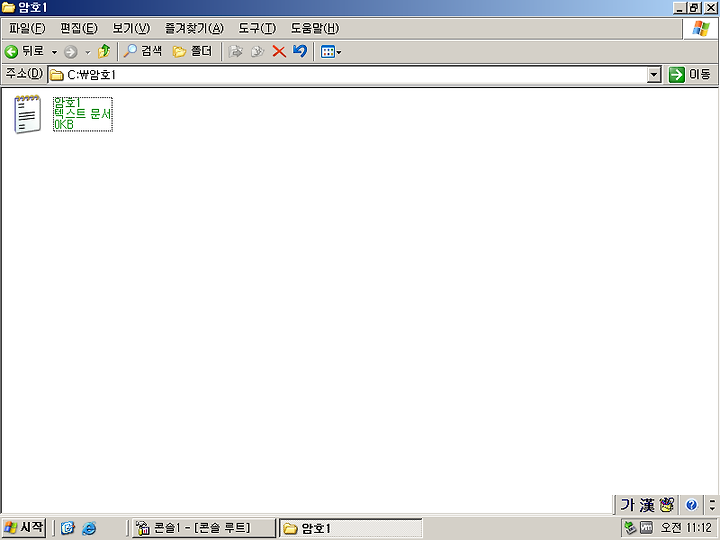Viewport: 720px width, 540px height.
Task: Open the 도구(T) menu
Action: pyautogui.click(x=257, y=28)
